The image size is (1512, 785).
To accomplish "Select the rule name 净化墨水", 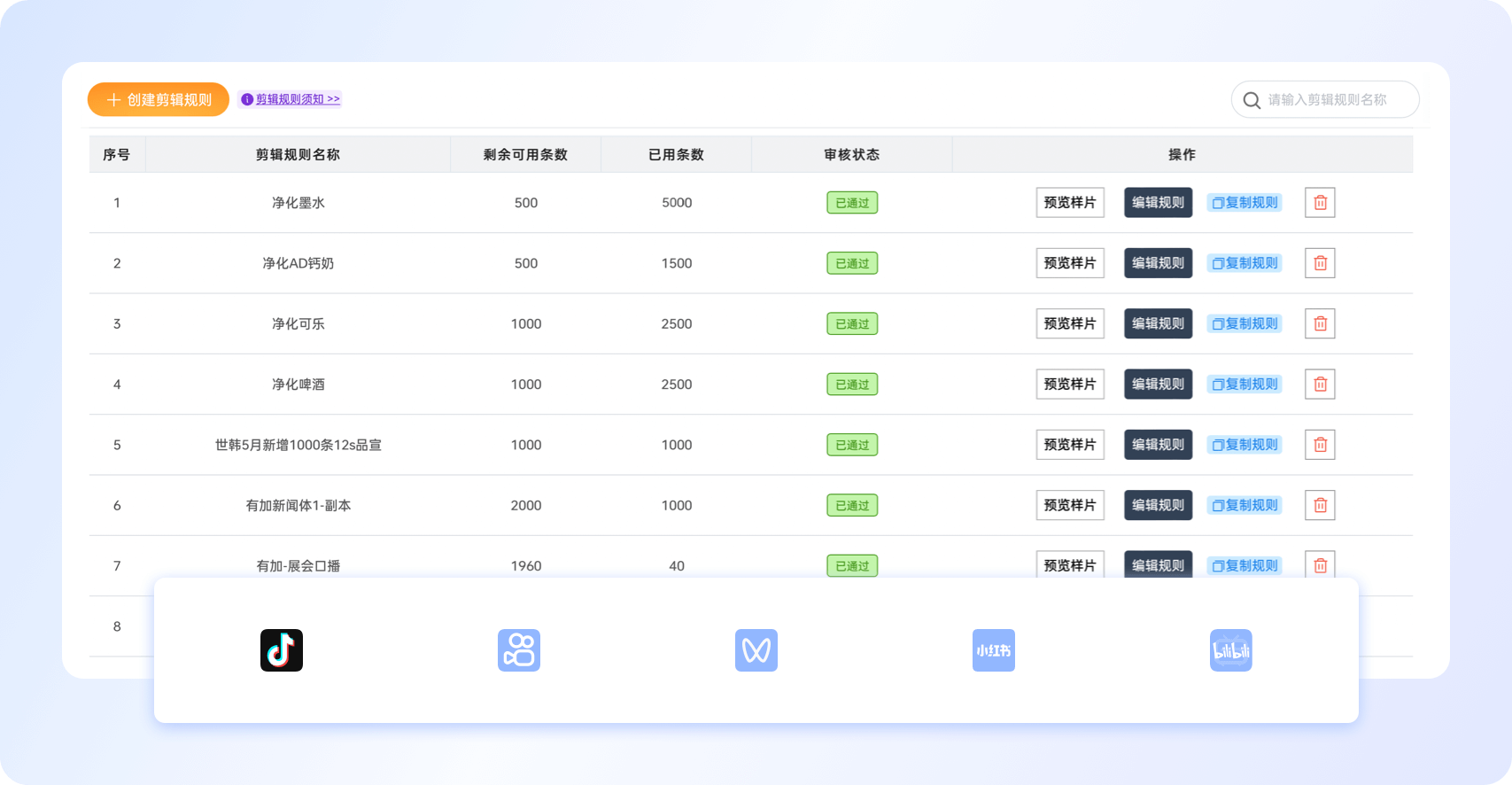I will (299, 203).
